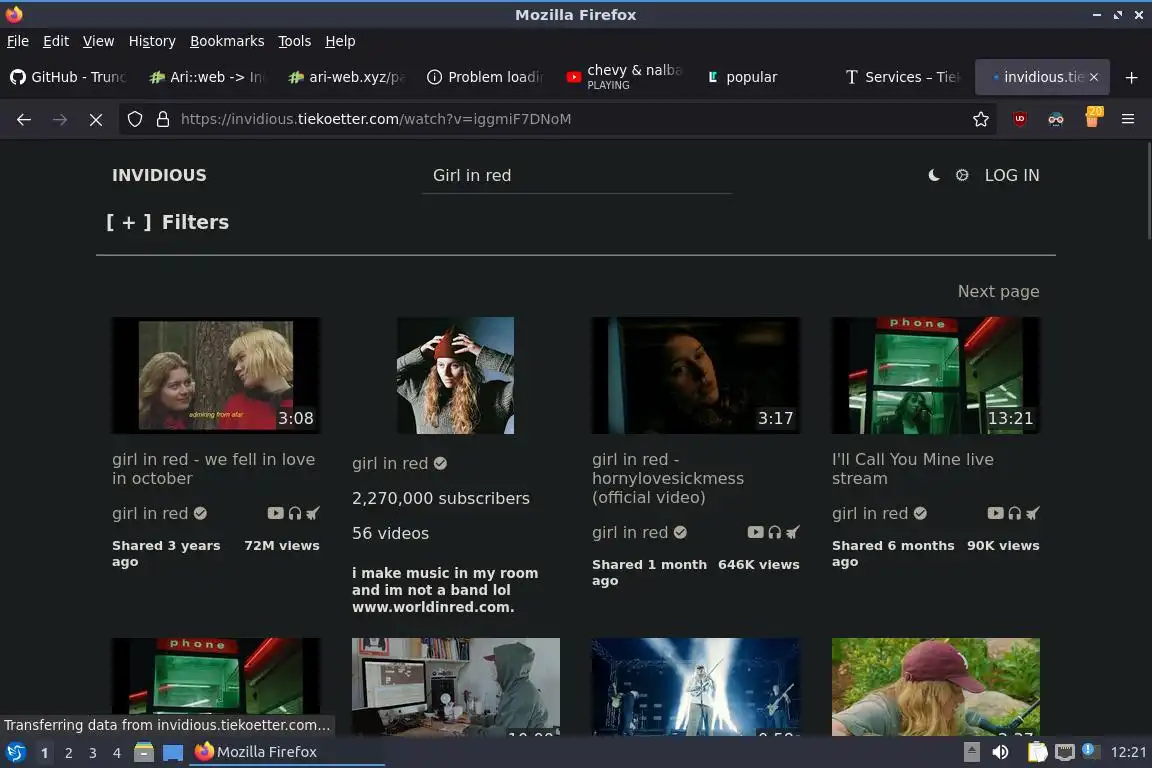Screen dimensions: 1152x768
Task: Open the History menu
Action: click(152, 41)
